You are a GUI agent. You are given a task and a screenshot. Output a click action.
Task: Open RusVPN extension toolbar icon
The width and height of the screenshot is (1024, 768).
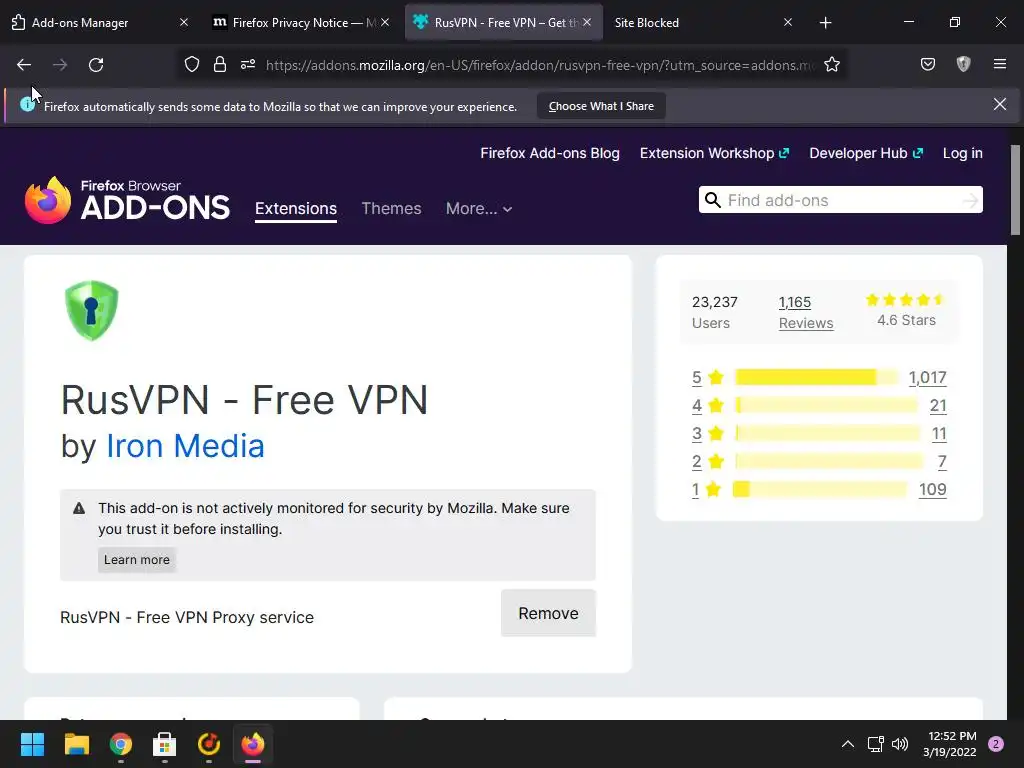coord(963,64)
